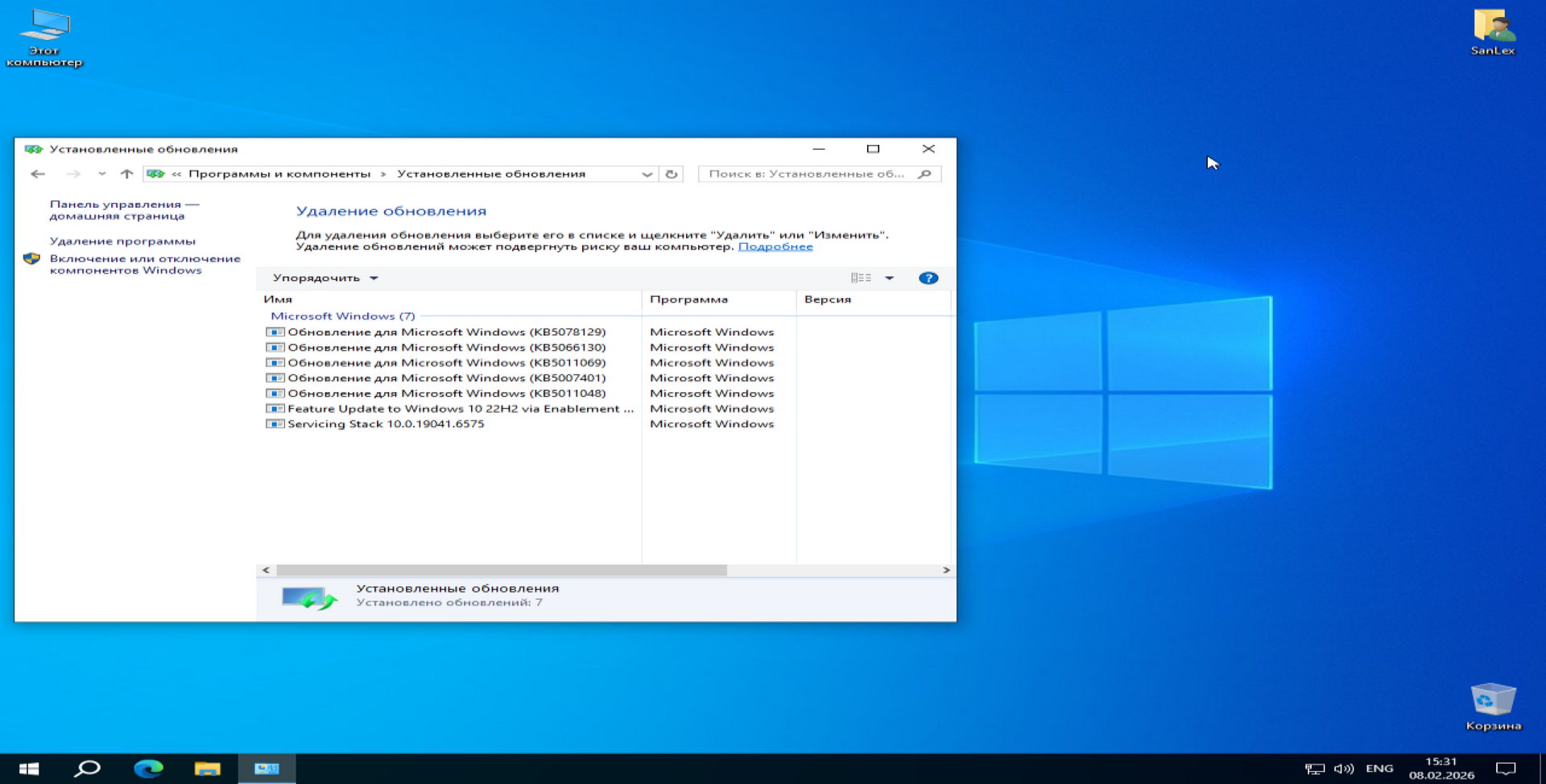This screenshot has height=784, width=1546.
Task: Click the volume speaker tray icon
Action: (x=1343, y=769)
